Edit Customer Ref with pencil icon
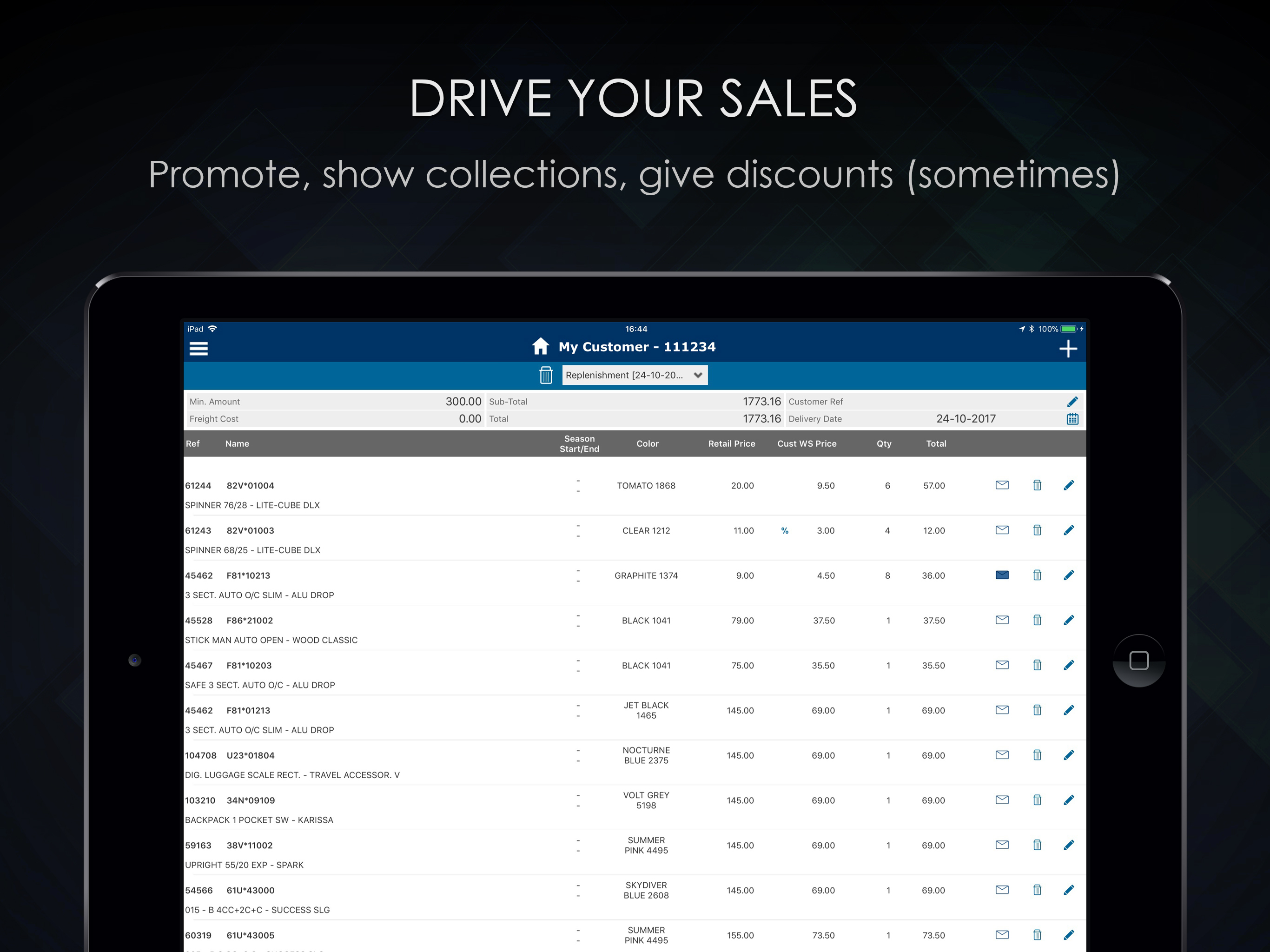This screenshot has height=952, width=1270. 1072,401
